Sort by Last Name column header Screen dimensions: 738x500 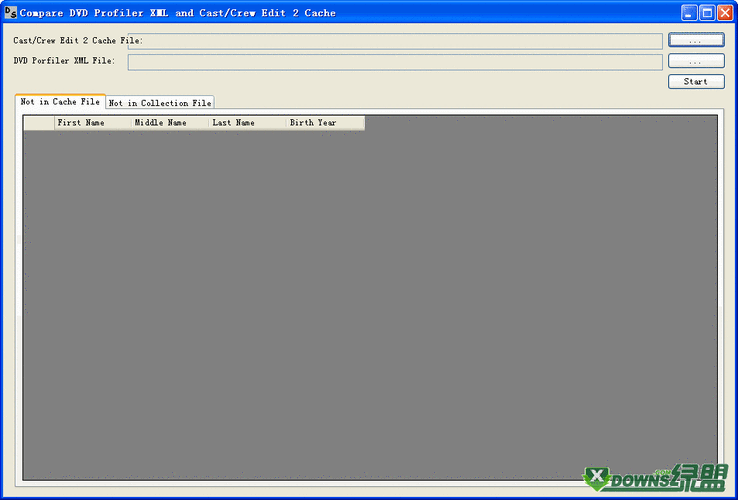[248, 123]
